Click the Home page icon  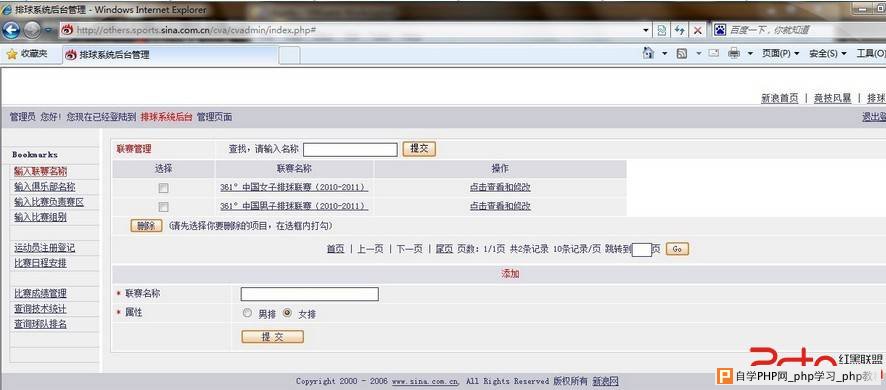point(648,53)
